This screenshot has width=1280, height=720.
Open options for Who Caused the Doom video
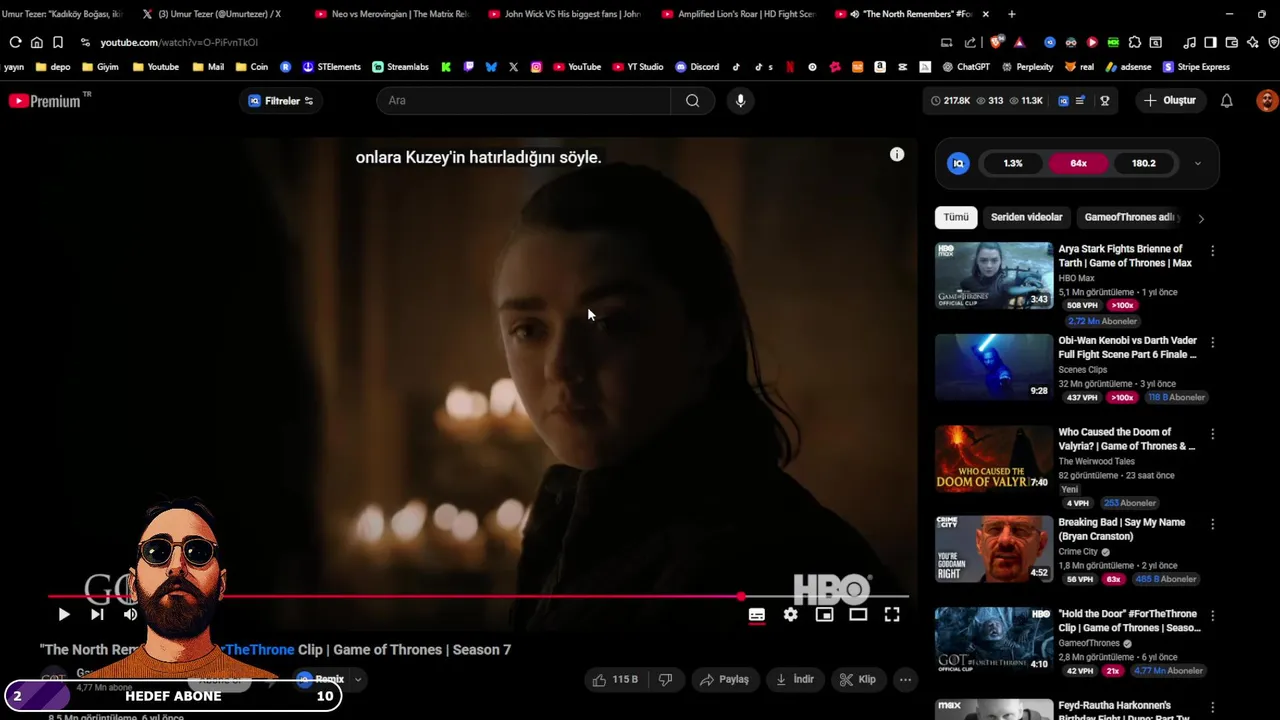point(1212,434)
